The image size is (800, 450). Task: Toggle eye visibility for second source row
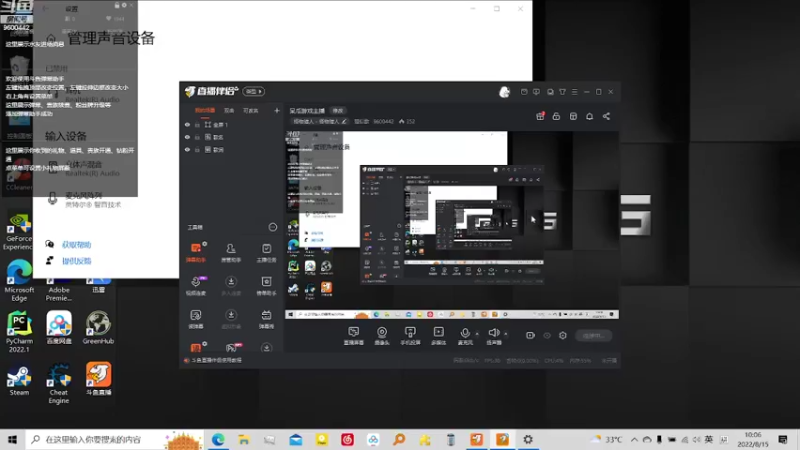coord(187,137)
